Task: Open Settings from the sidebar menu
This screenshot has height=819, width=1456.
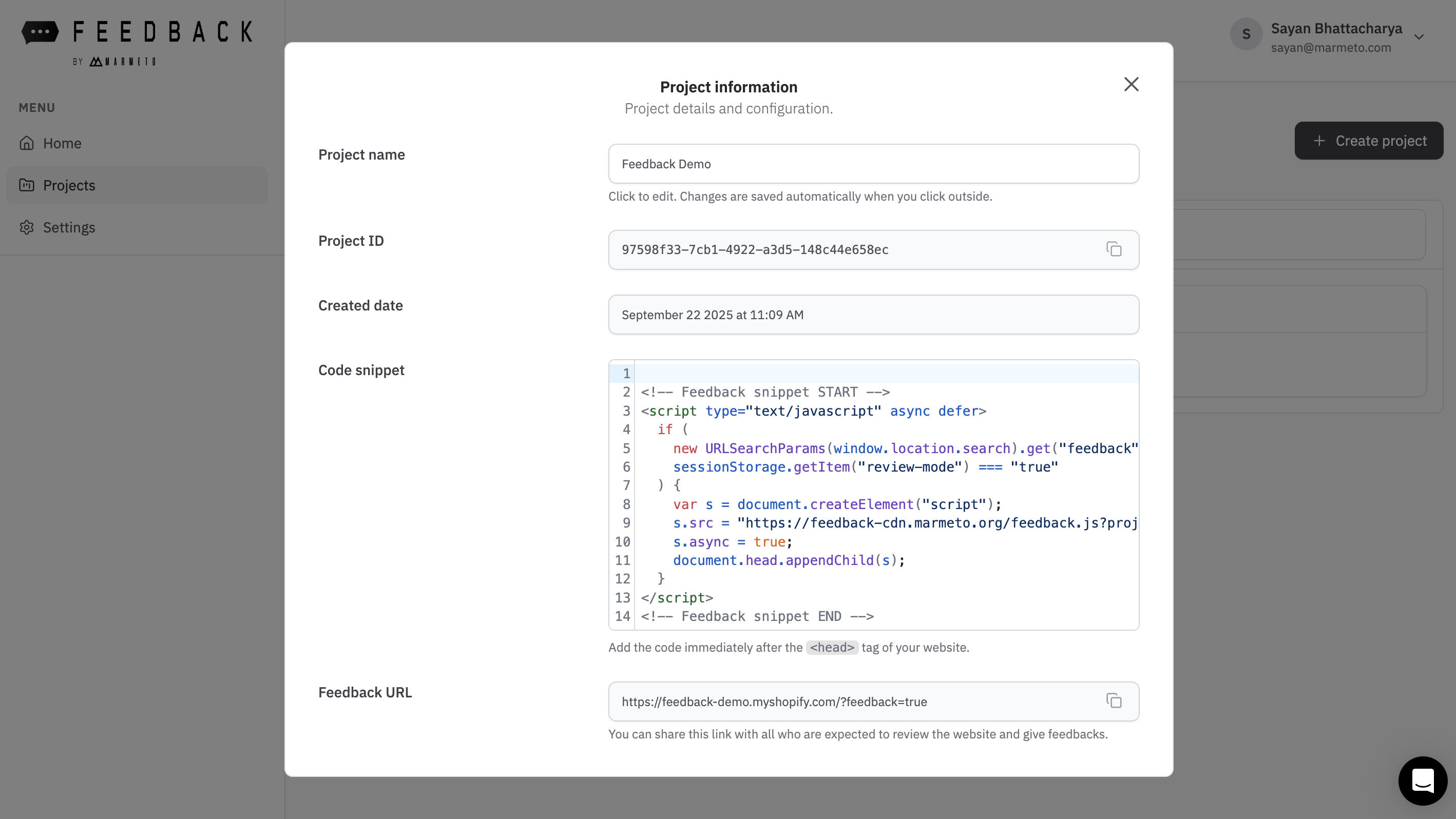Action: [x=69, y=227]
